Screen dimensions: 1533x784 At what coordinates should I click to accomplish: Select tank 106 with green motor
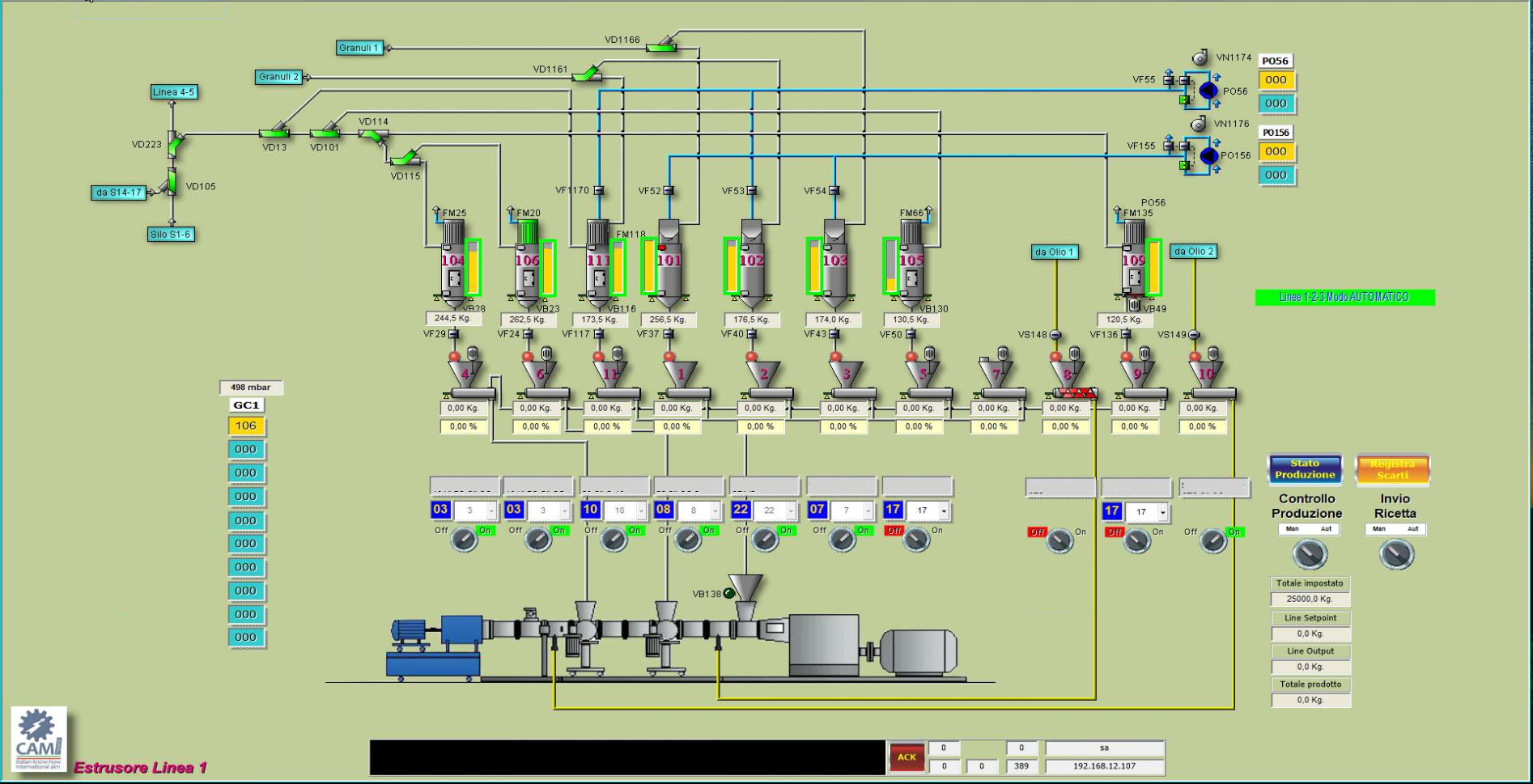[x=528, y=265]
